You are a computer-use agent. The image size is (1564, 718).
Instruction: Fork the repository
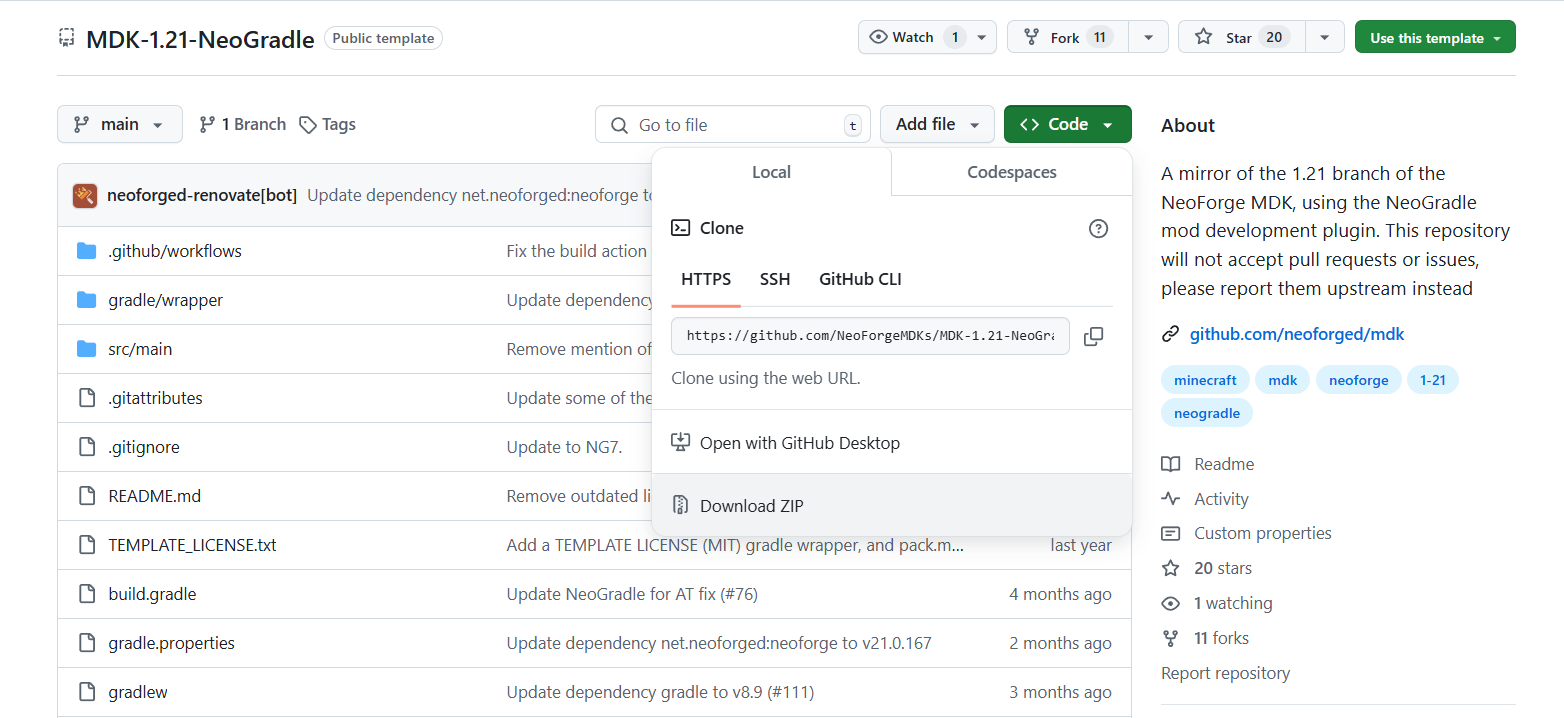[x=1066, y=38]
